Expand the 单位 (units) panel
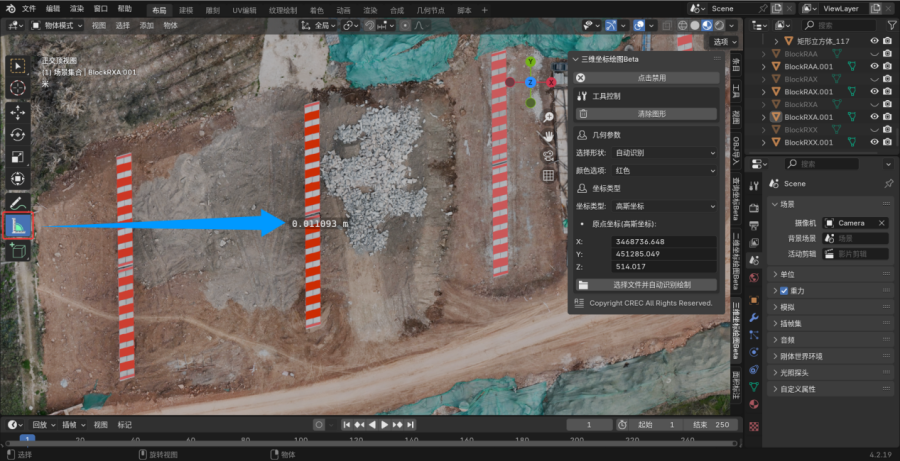The width and height of the screenshot is (900, 461). pyautogui.click(x=787, y=274)
